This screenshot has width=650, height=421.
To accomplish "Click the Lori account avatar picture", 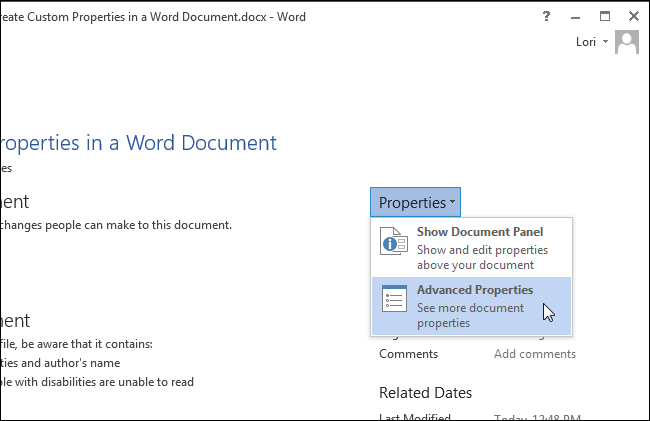I will click(x=627, y=42).
